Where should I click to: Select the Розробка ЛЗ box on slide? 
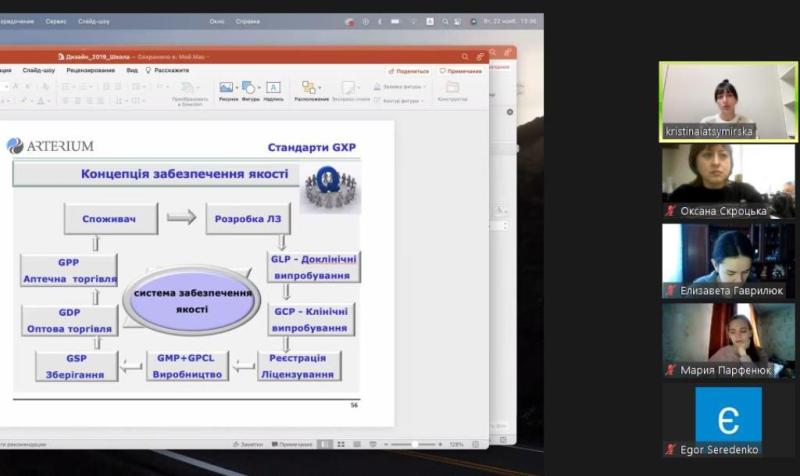pyautogui.click(x=248, y=219)
